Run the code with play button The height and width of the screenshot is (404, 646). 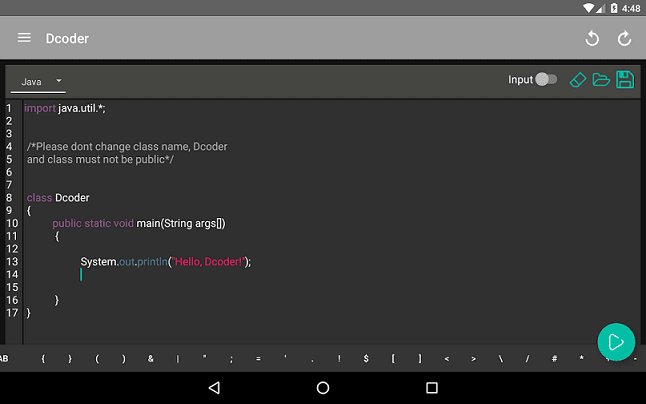coord(616,342)
